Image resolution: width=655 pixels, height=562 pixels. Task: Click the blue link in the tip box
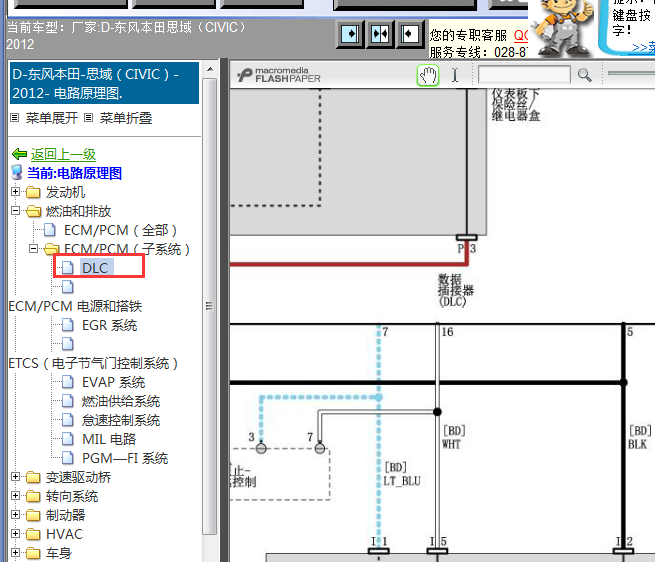click(x=643, y=48)
